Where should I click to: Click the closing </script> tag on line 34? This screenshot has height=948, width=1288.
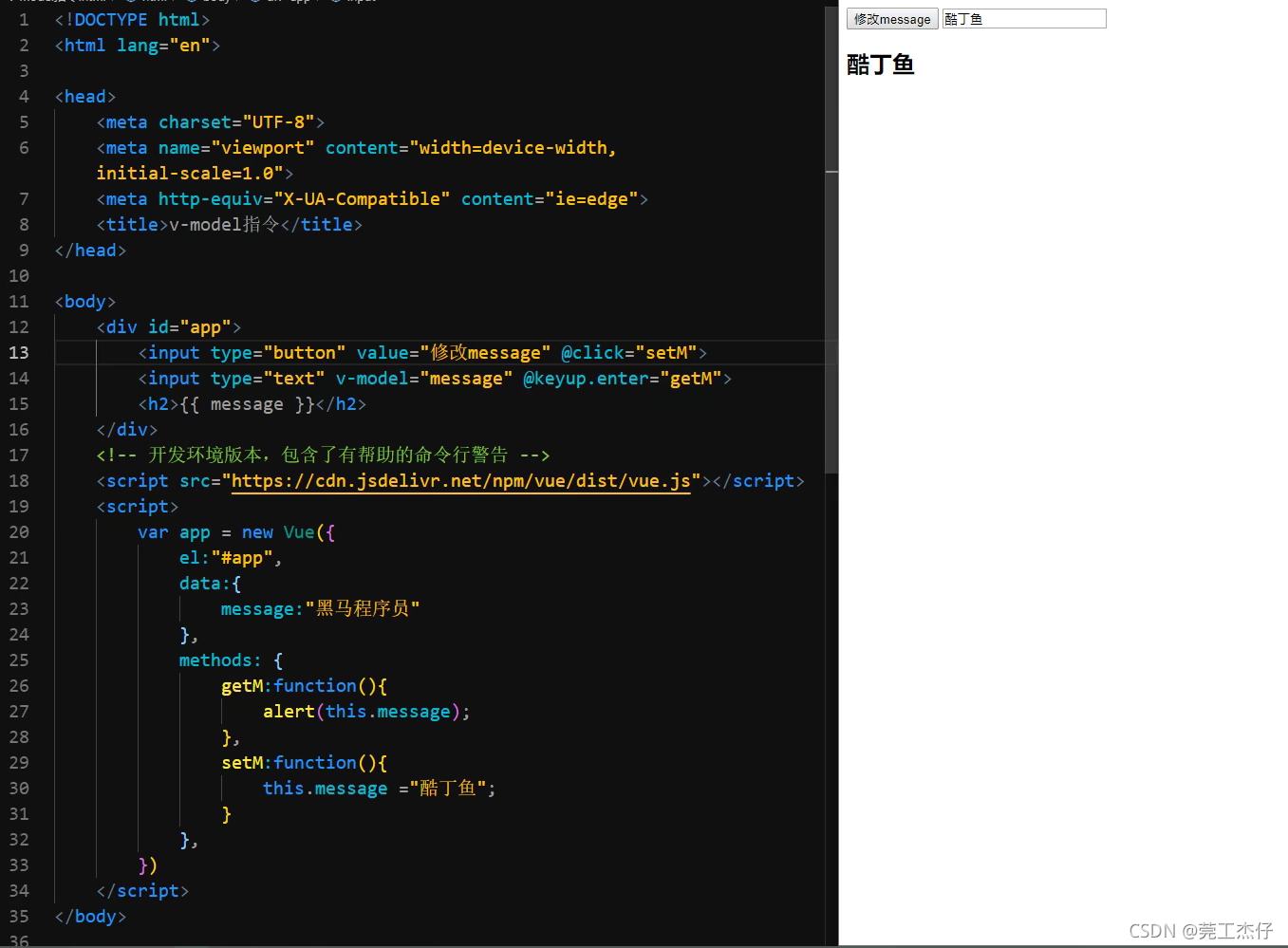point(142,891)
